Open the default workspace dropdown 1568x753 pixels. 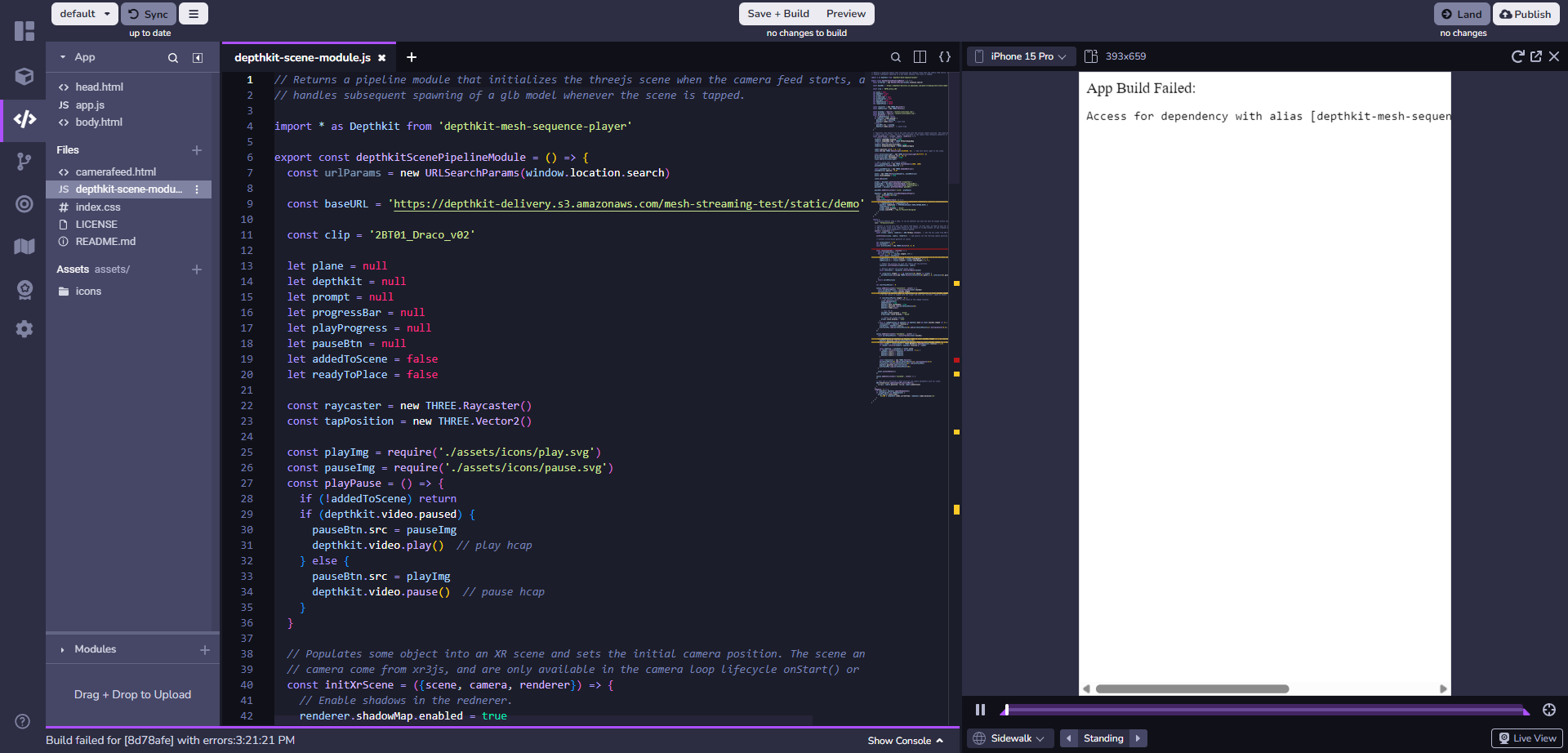click(x=84, y=14)
